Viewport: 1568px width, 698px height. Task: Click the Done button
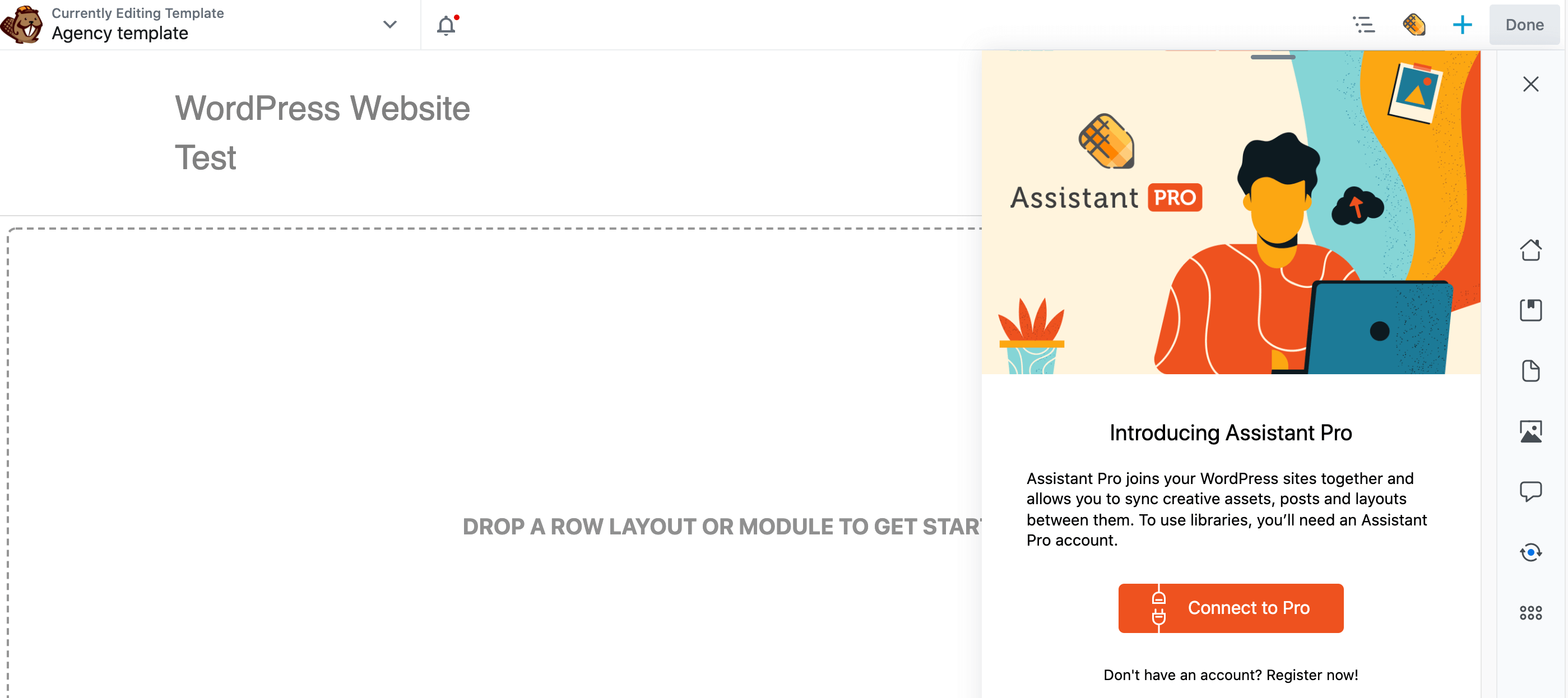point(1524,25)
